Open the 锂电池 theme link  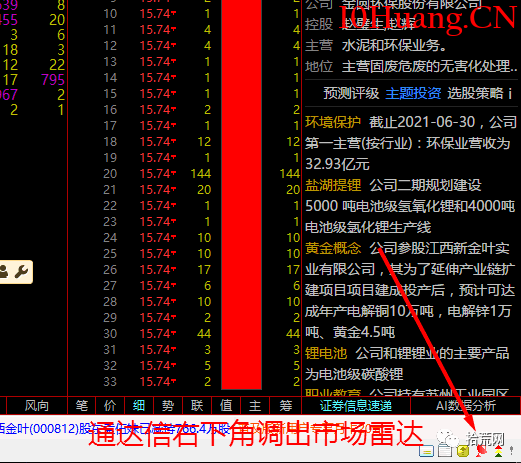click(326, 353)
